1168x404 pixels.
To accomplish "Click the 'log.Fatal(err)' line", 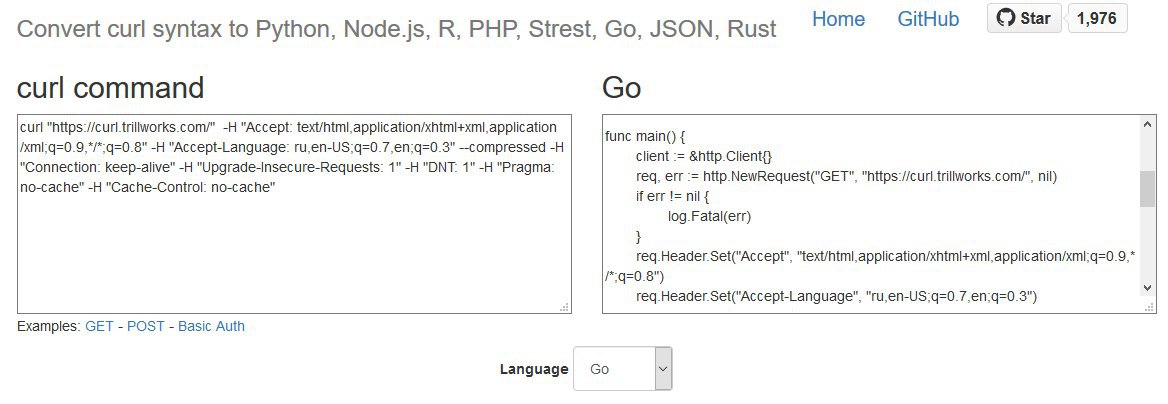I will pyautogui.click(x=709, y=217).
